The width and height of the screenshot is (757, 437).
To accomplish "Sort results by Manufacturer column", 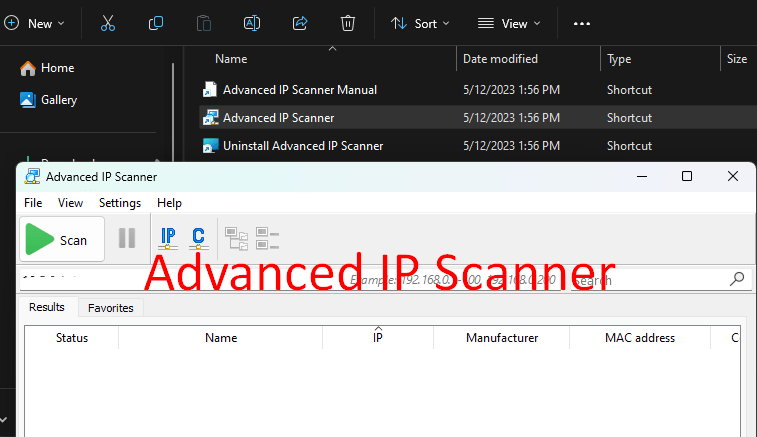I will tap(502, 338).
